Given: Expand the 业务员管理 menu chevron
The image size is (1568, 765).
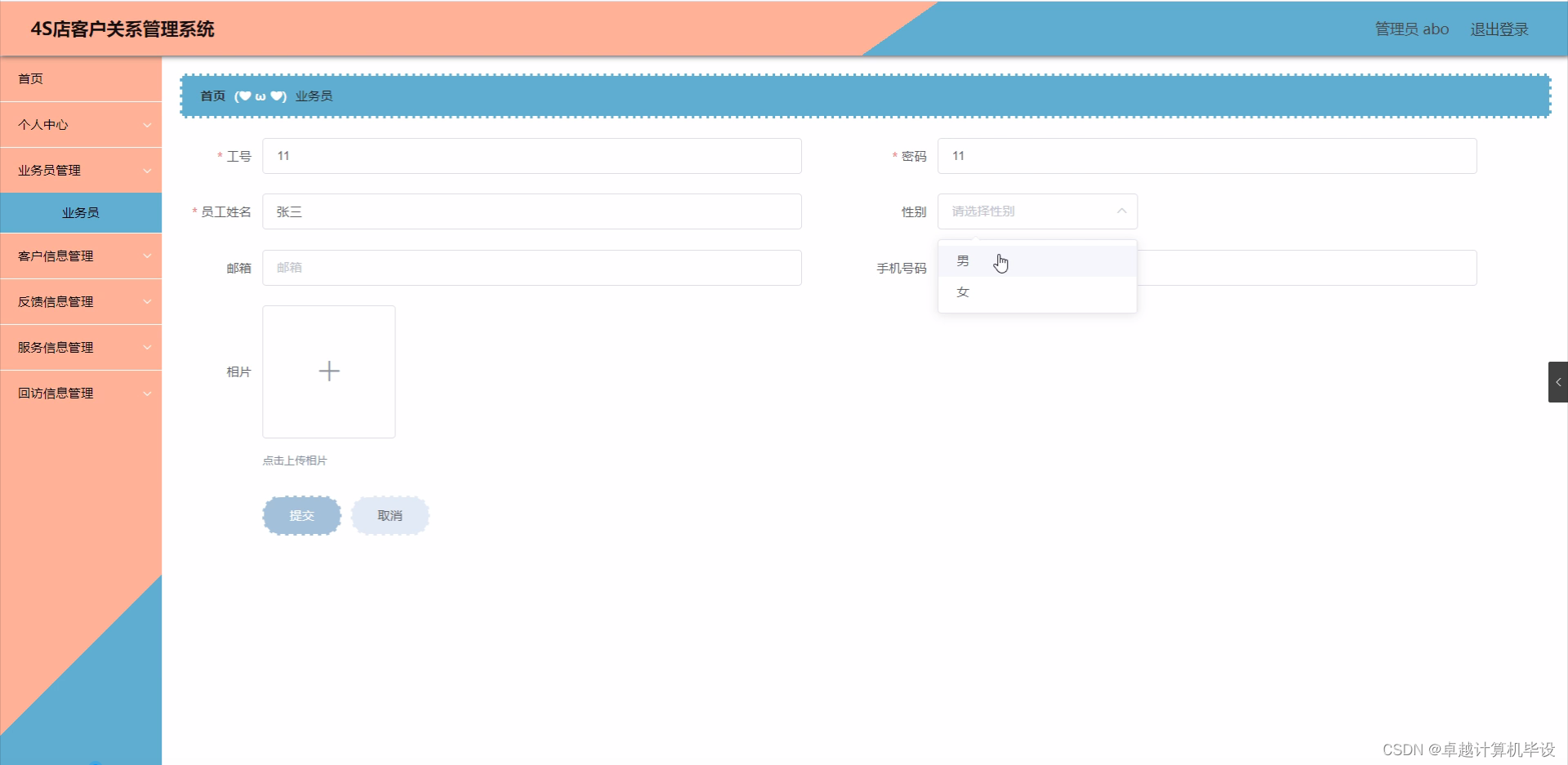Looking at the screenshot, I should pyautogui.click(x=147, y=171).
